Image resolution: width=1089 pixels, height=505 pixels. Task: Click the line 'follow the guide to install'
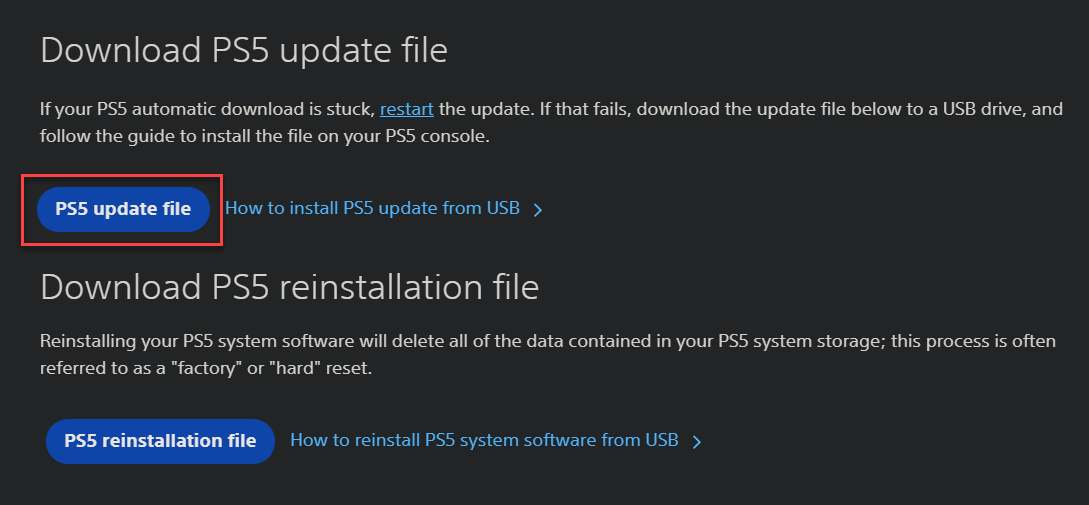(x=200, y=136)
